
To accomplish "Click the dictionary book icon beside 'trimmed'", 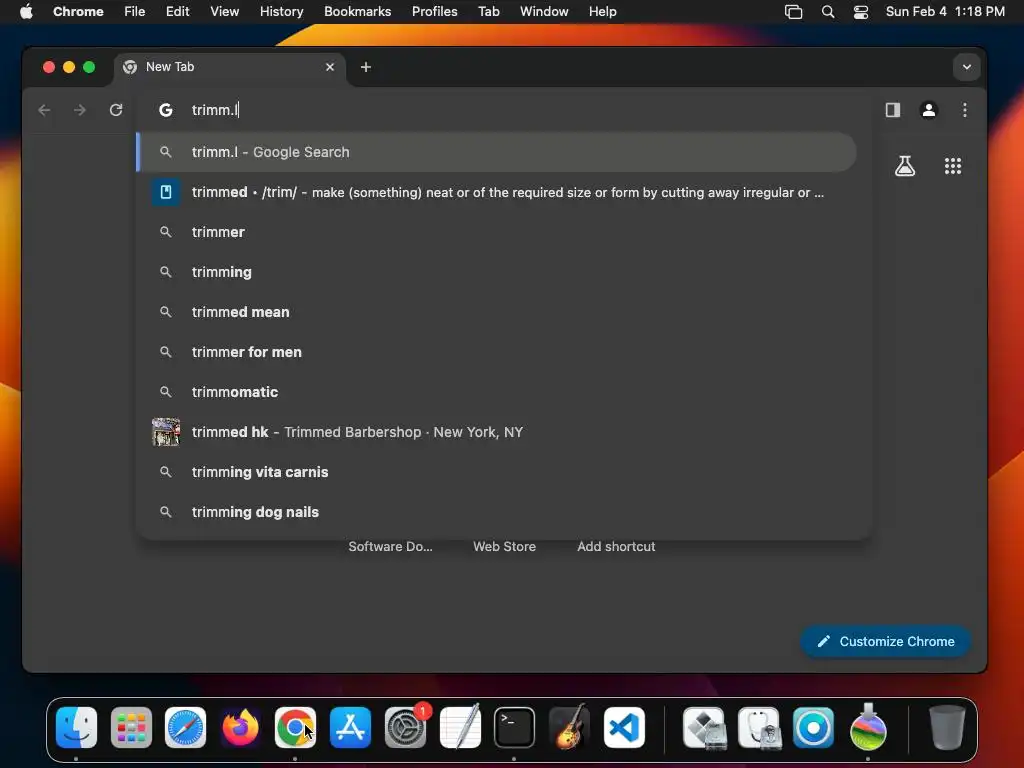I will point(166,192).
